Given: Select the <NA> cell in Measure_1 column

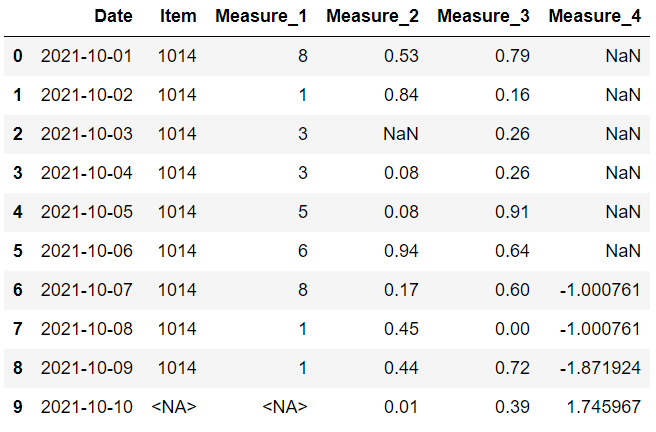Looking at the screenshot, I should click(x=285, y=407).
